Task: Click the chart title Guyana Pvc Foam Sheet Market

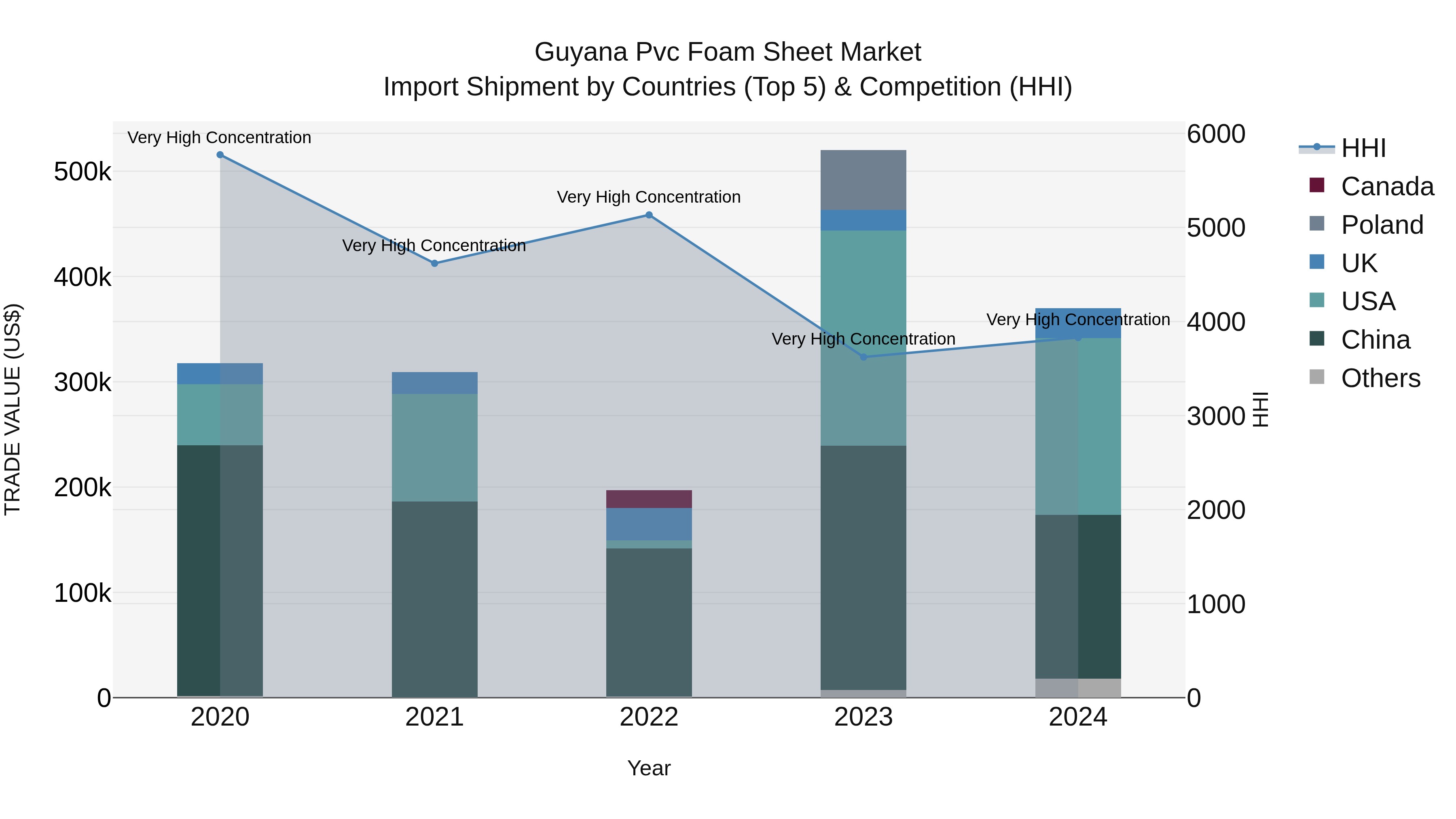Action: (728, 52)
